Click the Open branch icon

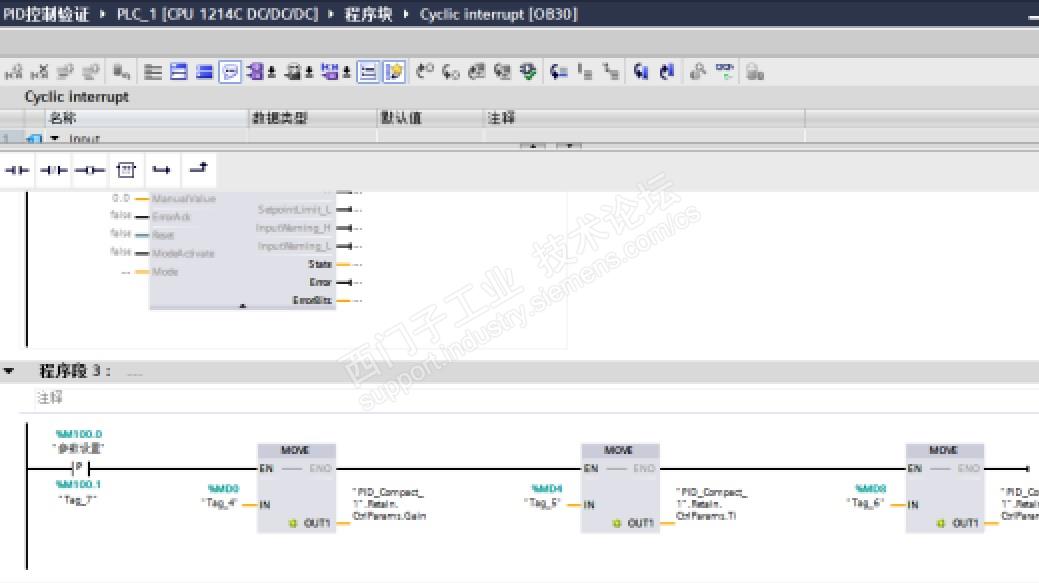[x=162, y=170]
